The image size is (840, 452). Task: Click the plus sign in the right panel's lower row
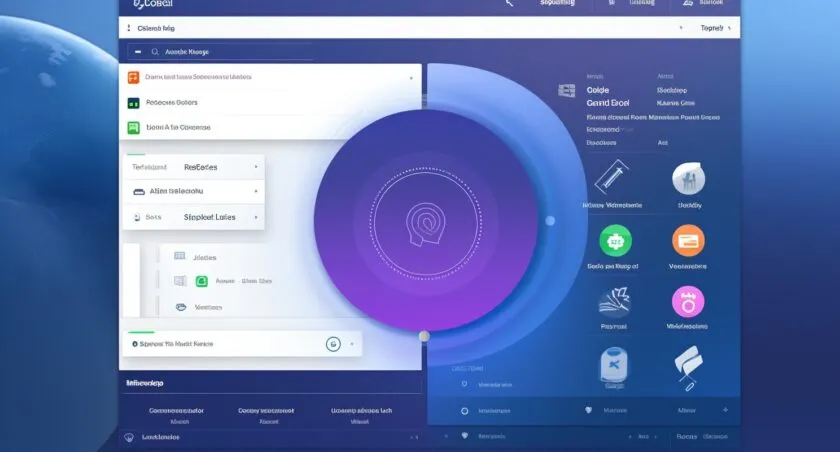click(725, 410)
